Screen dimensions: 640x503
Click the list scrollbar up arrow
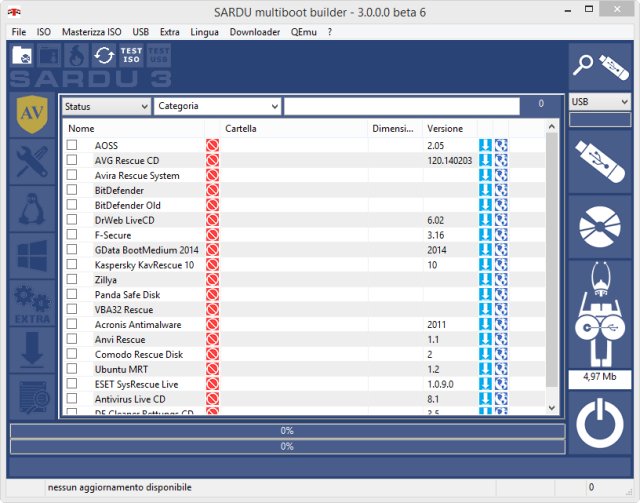[552, 127]
